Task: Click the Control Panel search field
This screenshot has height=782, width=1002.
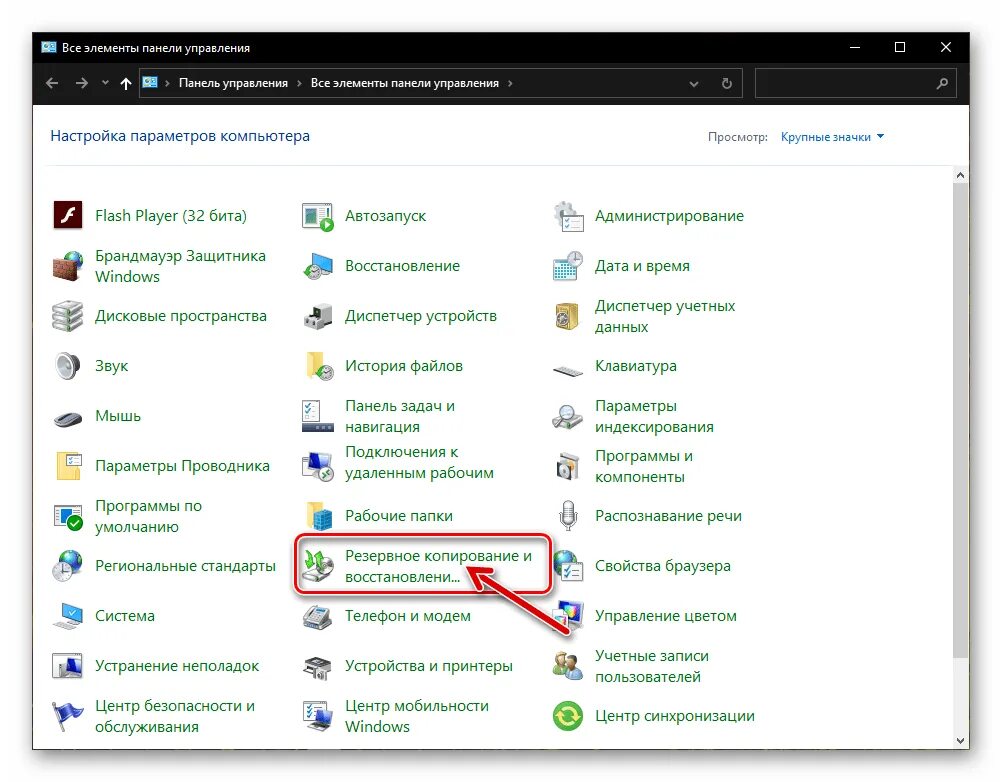Action: tap(845, 84)
